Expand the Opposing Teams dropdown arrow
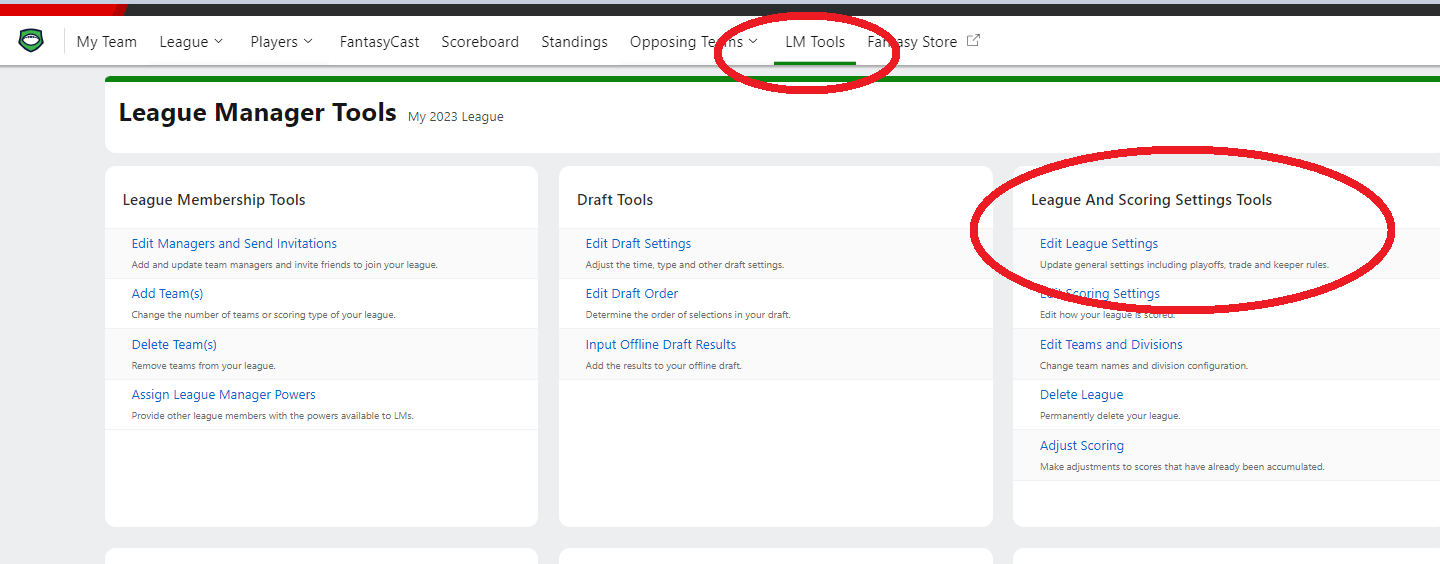This screenshot has width=1440, height=564. point(753,41)
